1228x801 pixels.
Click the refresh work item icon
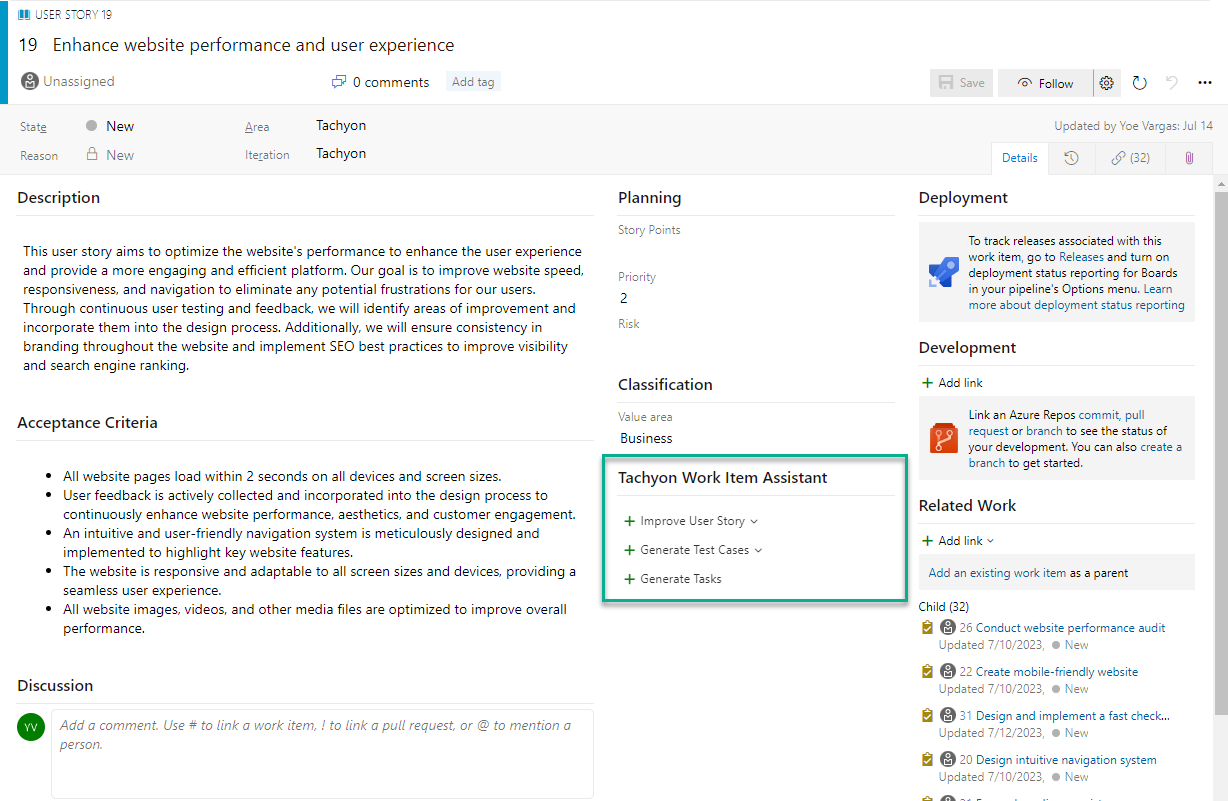[1139, 83]
